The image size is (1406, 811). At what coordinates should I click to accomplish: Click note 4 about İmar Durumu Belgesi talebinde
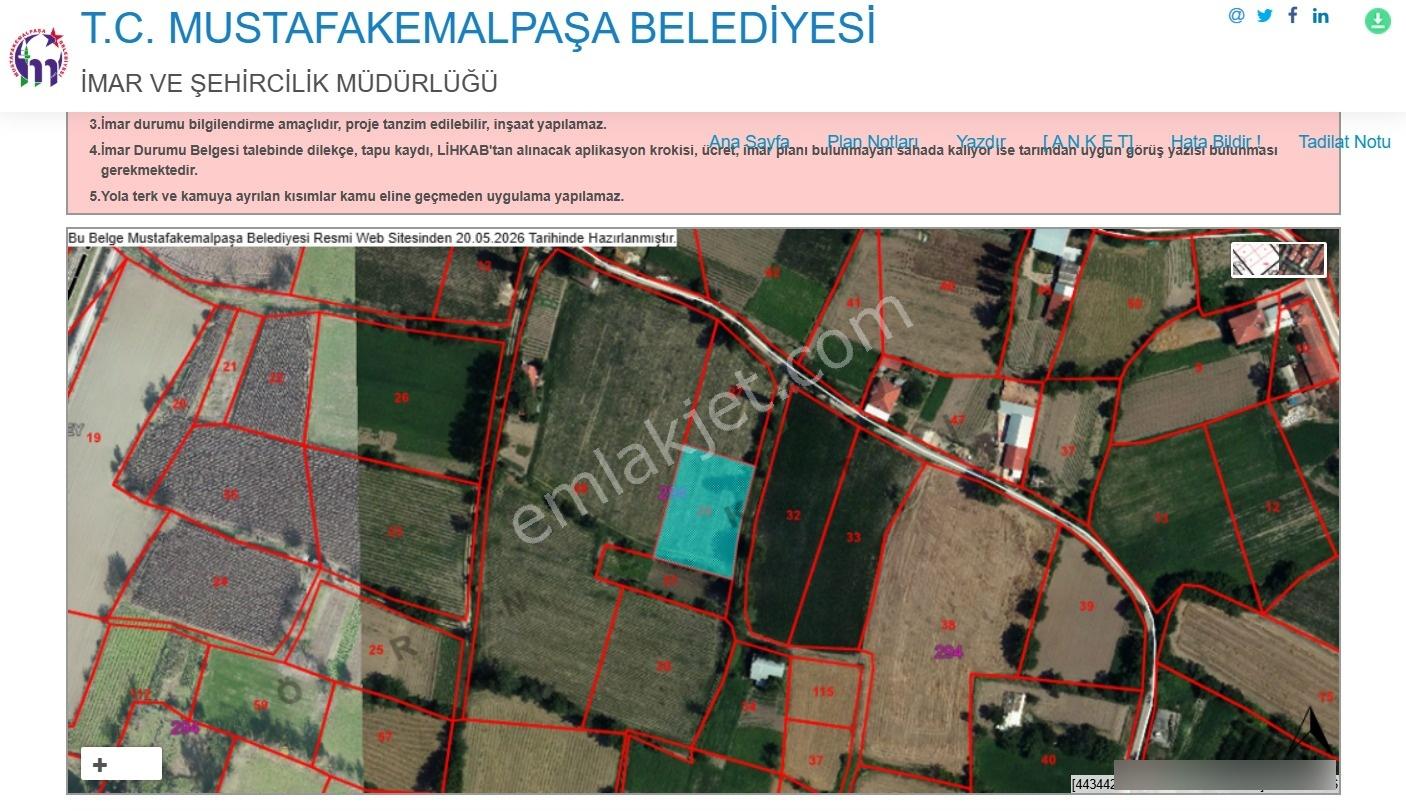[684, 160]
